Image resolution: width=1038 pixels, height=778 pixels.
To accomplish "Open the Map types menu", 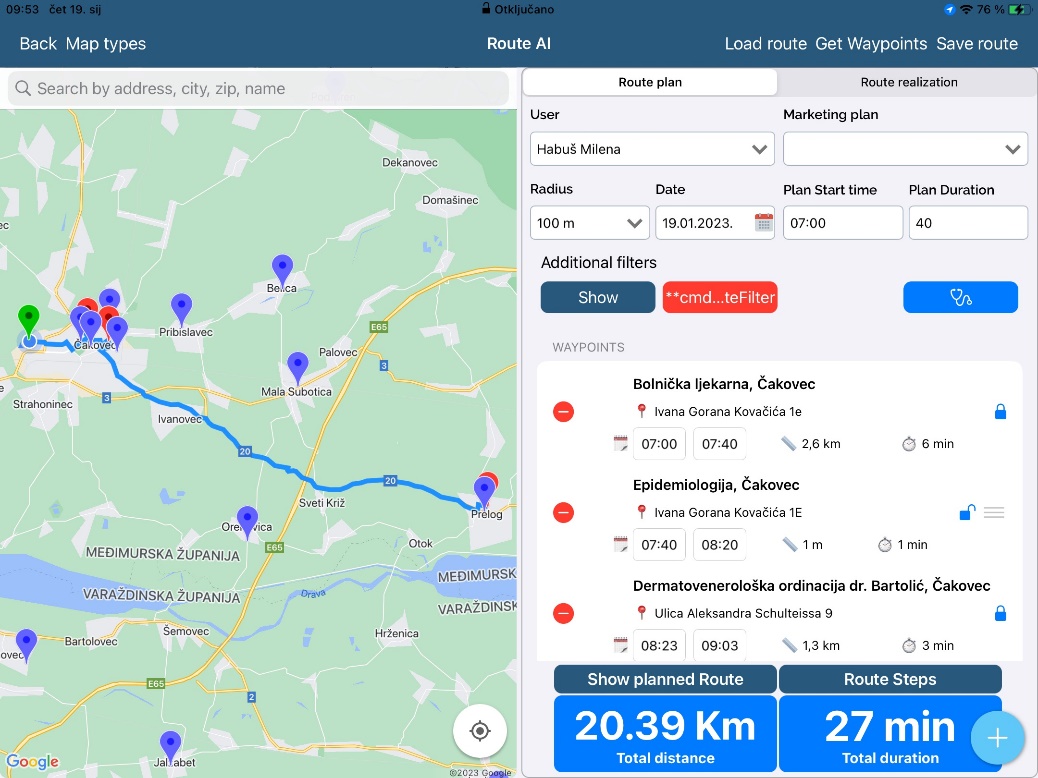I will [106, 43].
